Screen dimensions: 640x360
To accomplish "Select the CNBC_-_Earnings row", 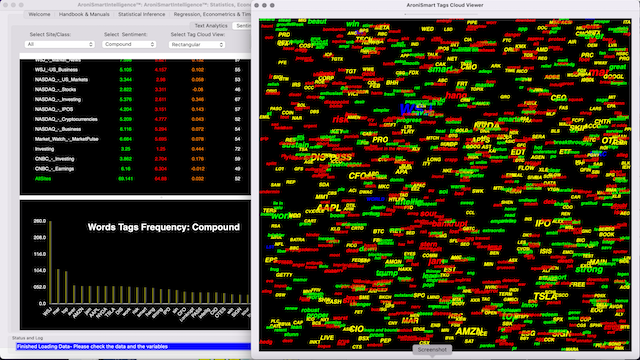I will tap(135, 169).
